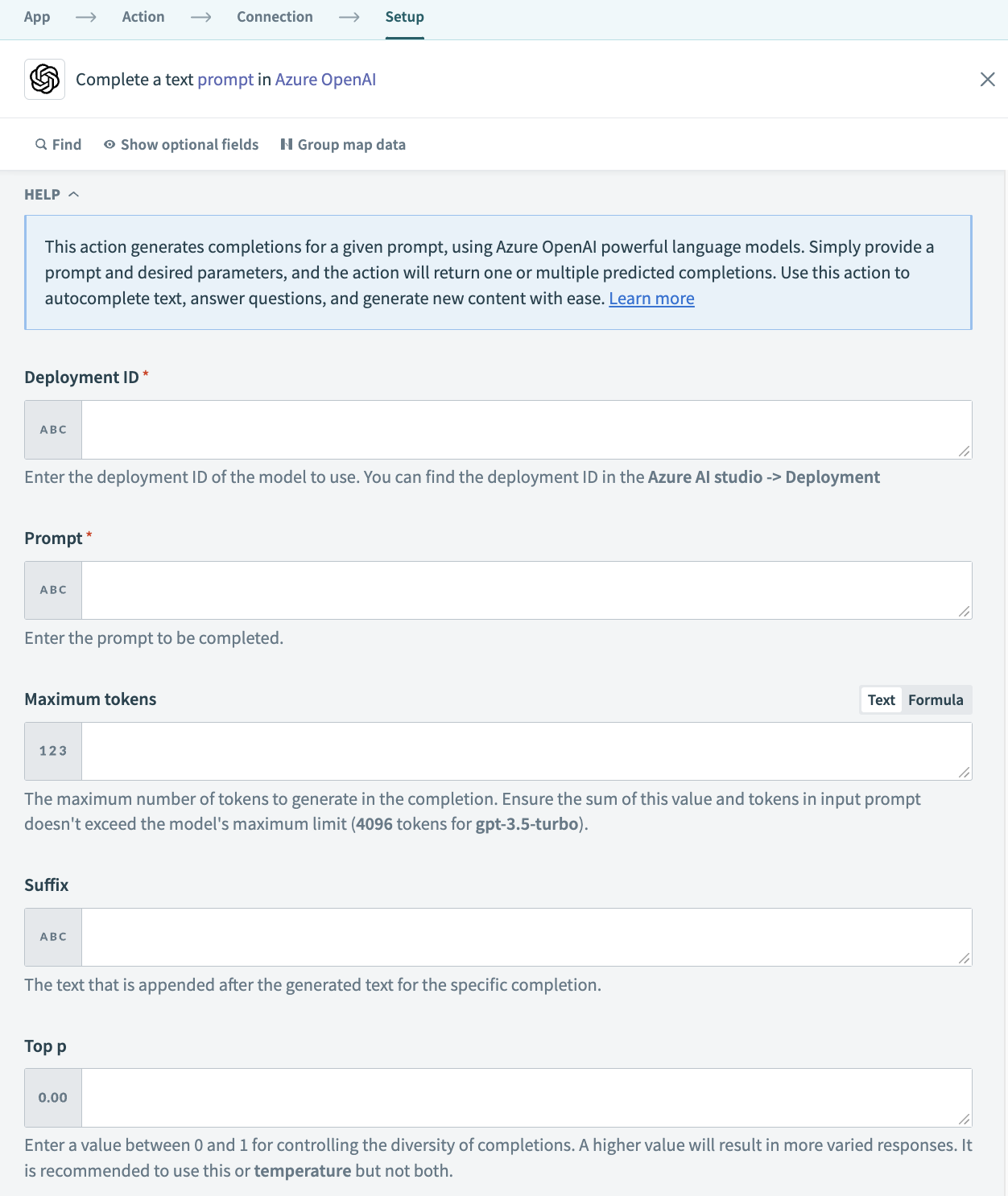Click the prompt link in the action title
This screenshot has height=1196, width=1008.
225,79
